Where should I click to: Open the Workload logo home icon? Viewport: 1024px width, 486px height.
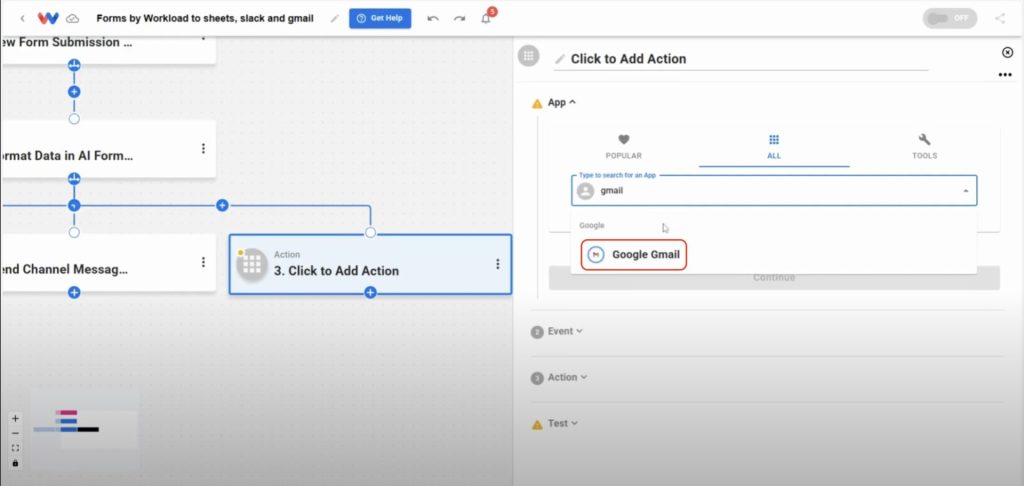(x=48, y=18)
